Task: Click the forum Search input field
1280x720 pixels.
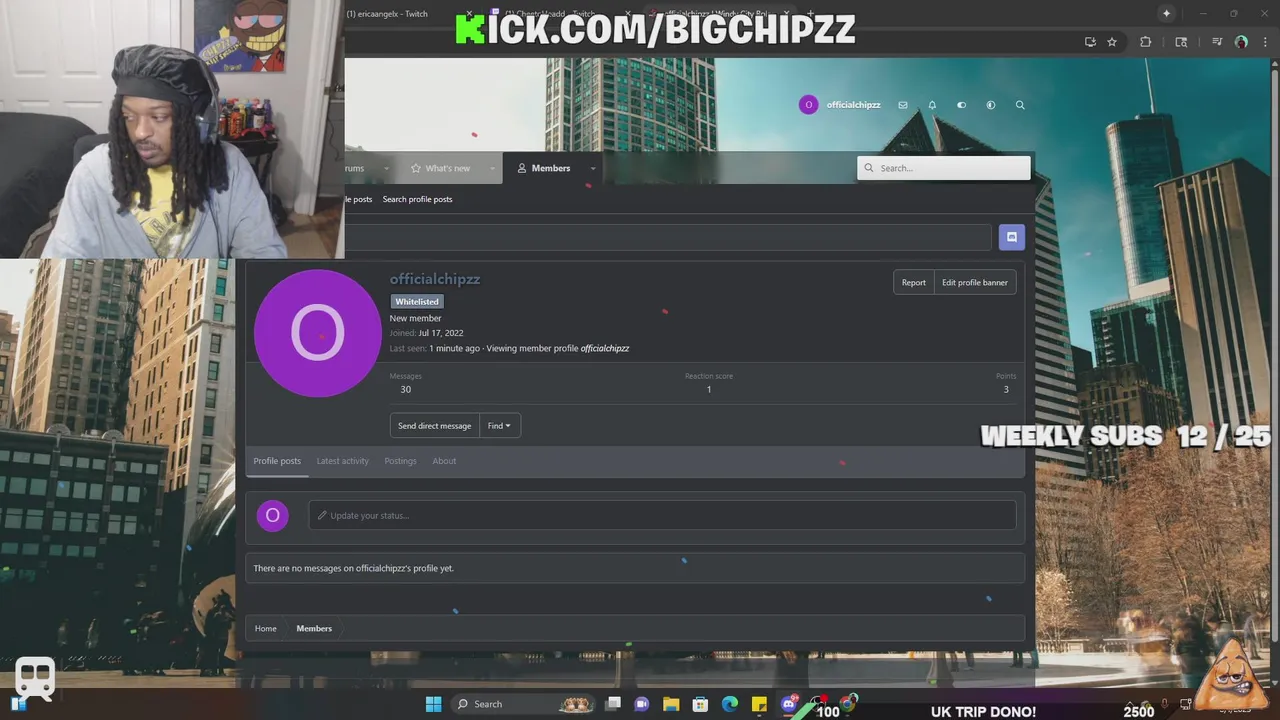Action: coord(944,168)
